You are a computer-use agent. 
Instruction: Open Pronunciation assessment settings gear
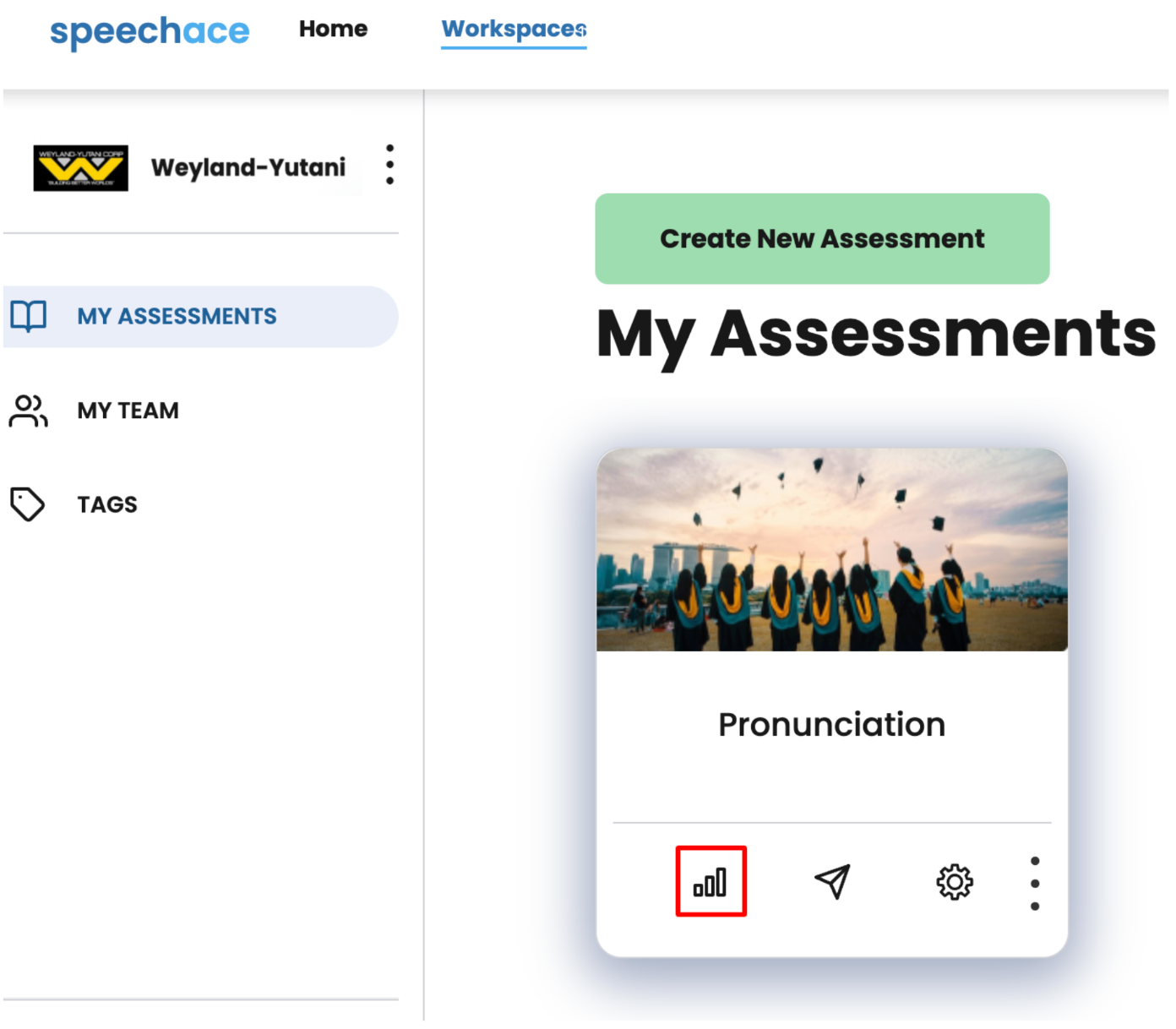point(955,882)
